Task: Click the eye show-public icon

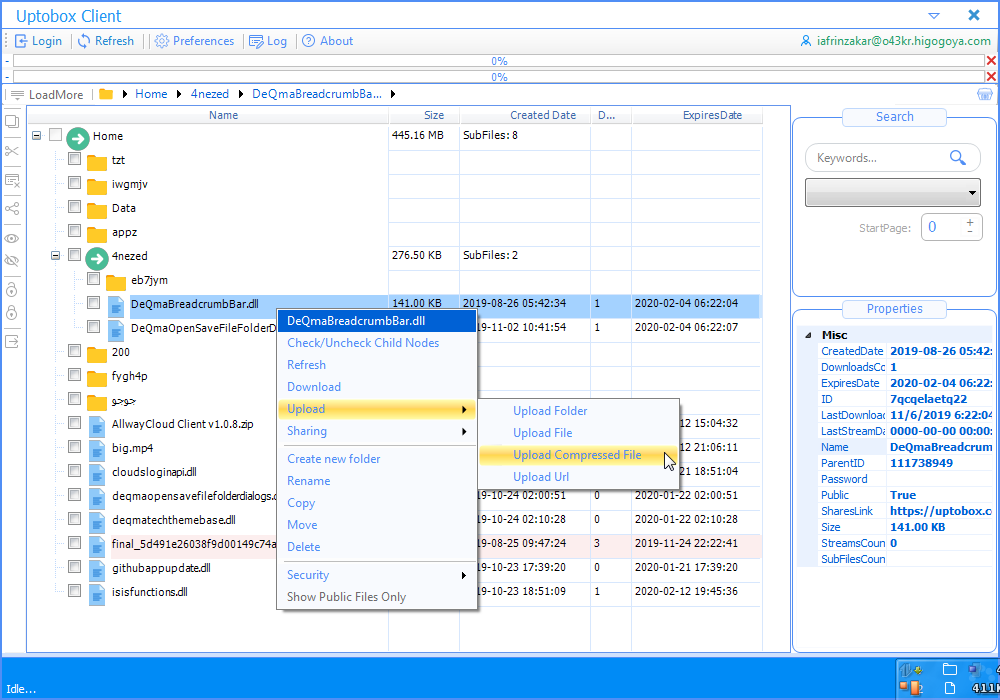Action: click(x=11, y=238)
